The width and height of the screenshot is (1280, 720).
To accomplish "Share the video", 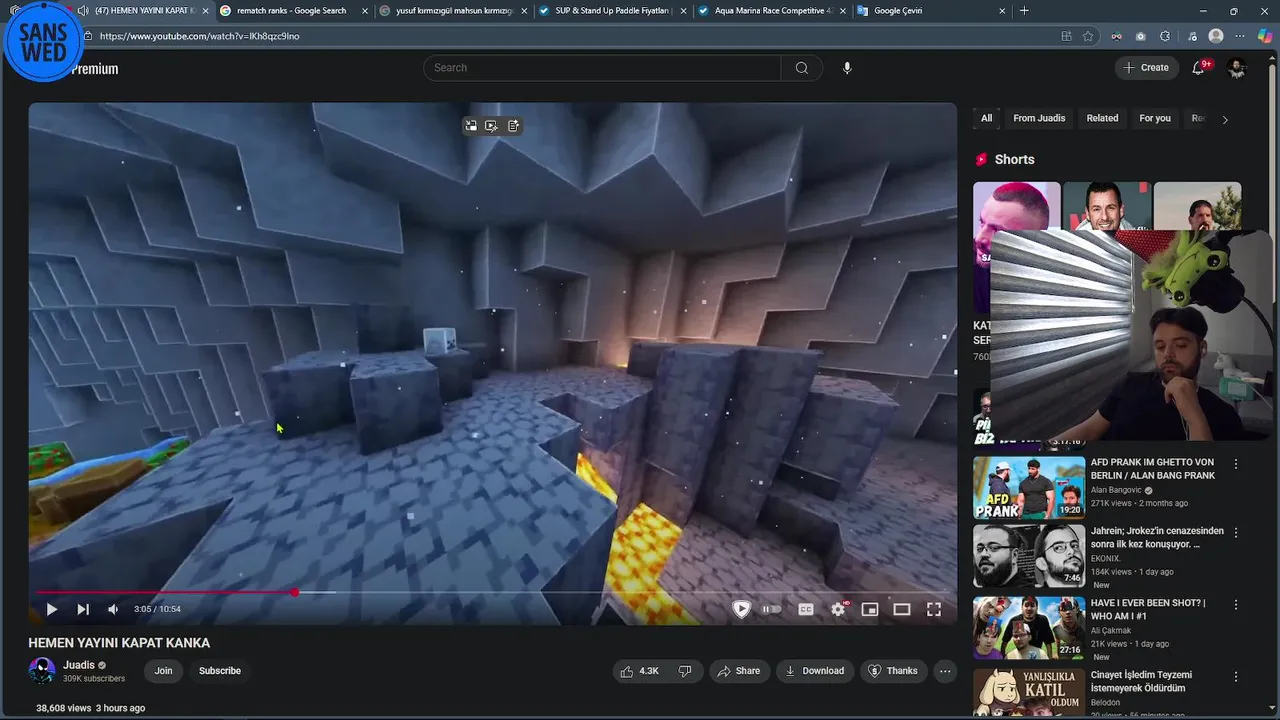I will coord(739,671).
